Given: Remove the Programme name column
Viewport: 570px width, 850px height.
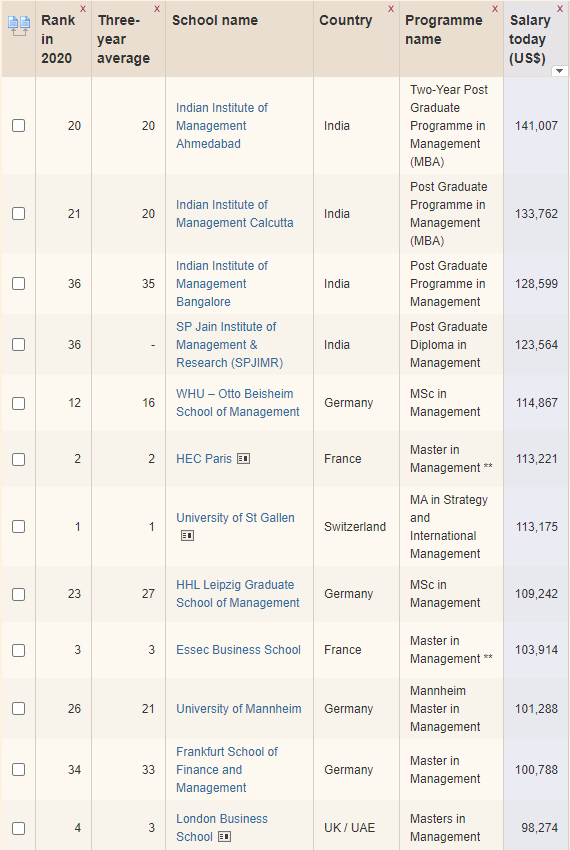Looking at the screenshot, I should tap(495, 9).
